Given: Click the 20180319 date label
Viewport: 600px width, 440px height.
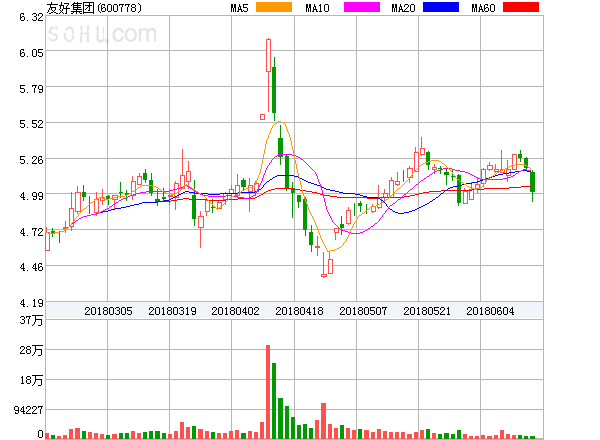Looking at the screenshot, I should [172, 311].
